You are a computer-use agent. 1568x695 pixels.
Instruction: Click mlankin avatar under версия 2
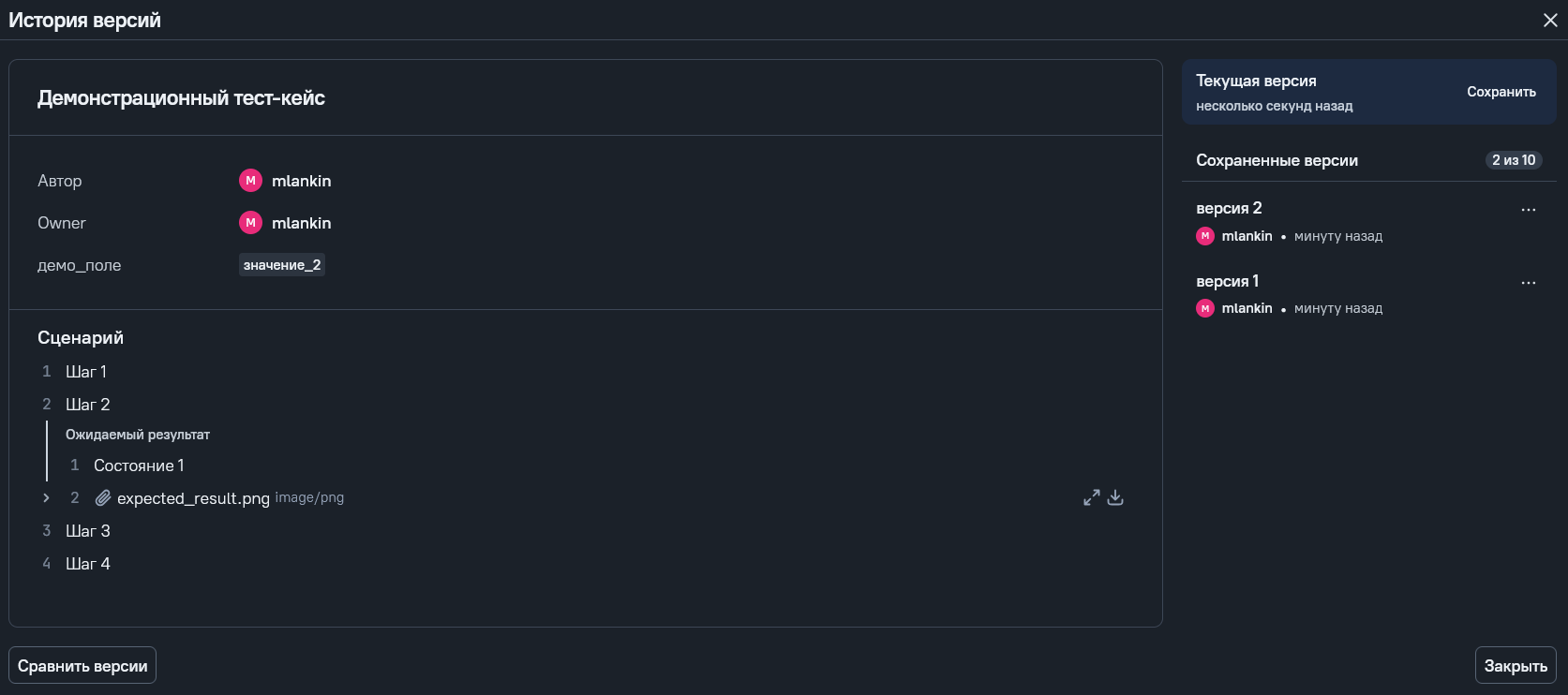1205,236
